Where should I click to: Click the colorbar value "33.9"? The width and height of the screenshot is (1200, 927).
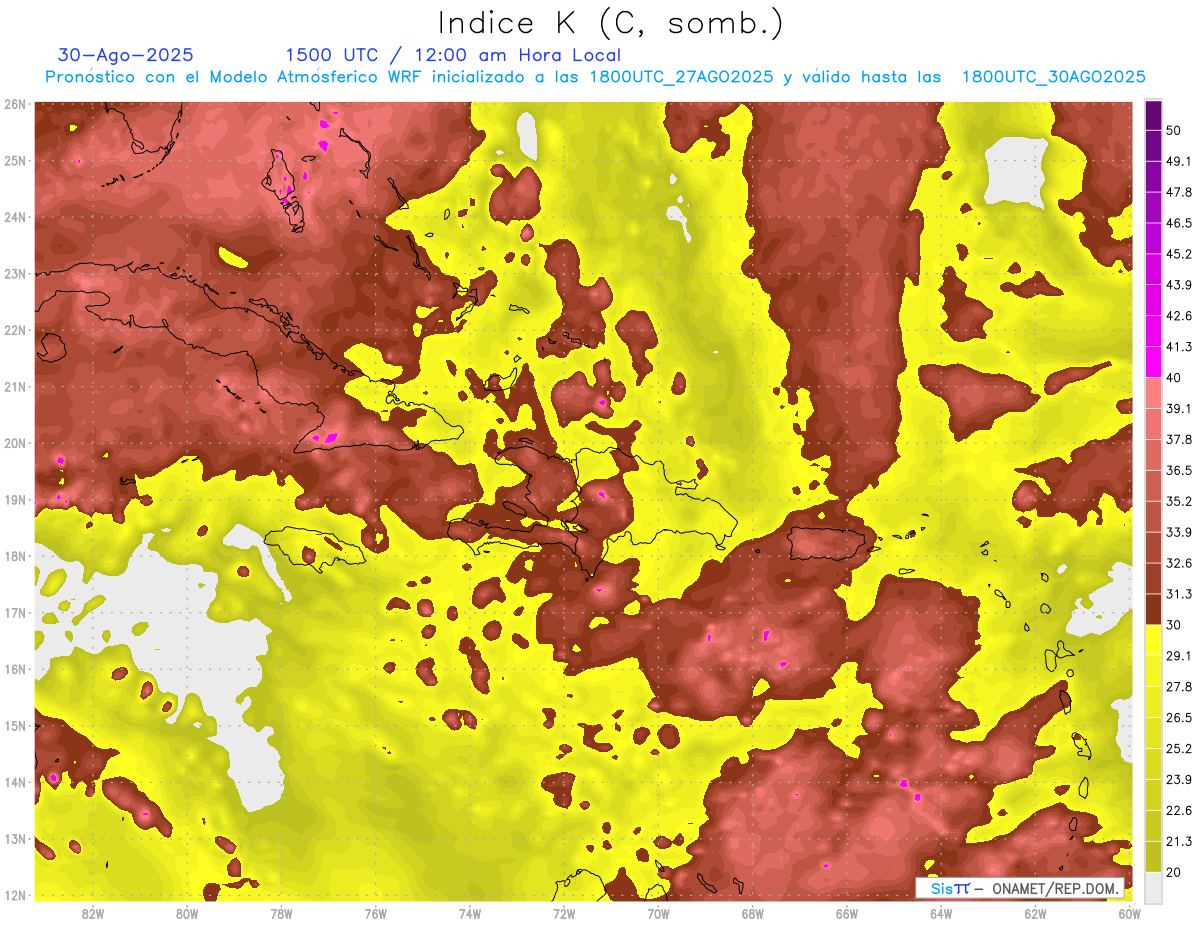(1178, 532)
